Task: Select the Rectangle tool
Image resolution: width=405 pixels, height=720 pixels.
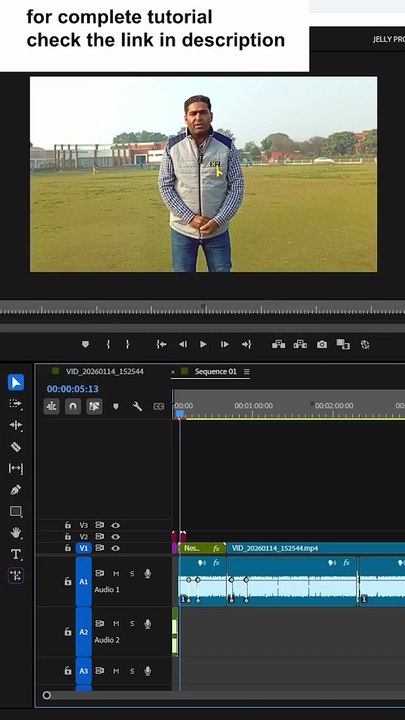Action: pyautogui.click(x=16, y=511)
